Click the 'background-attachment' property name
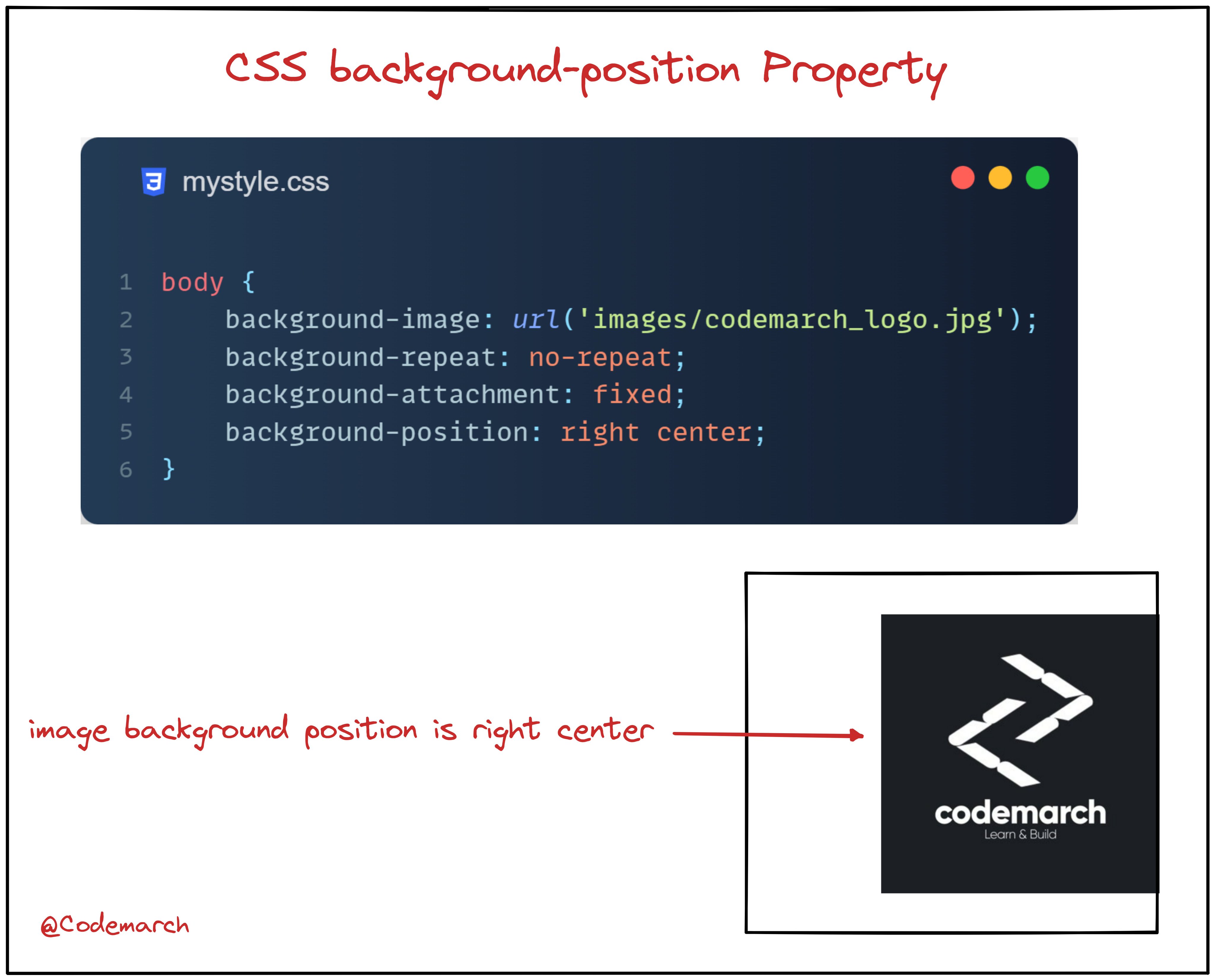 click(392, 395)
